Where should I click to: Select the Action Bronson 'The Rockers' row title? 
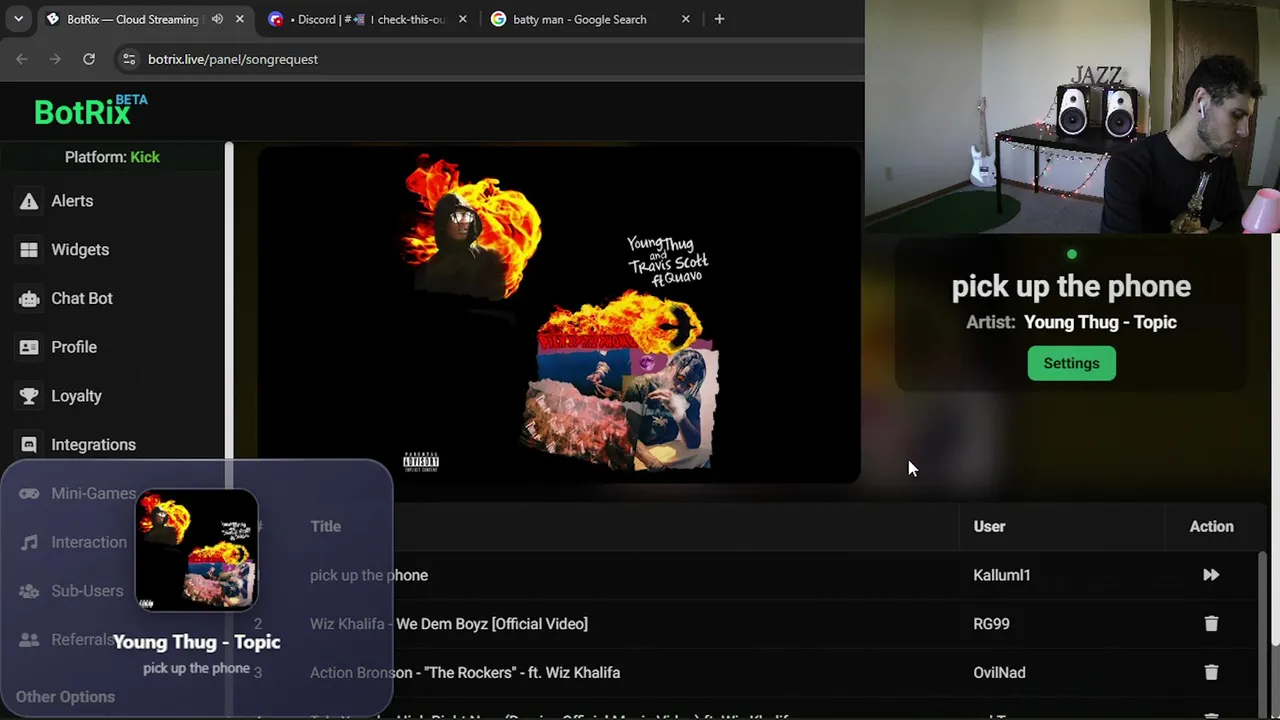(x=465, y=673)
